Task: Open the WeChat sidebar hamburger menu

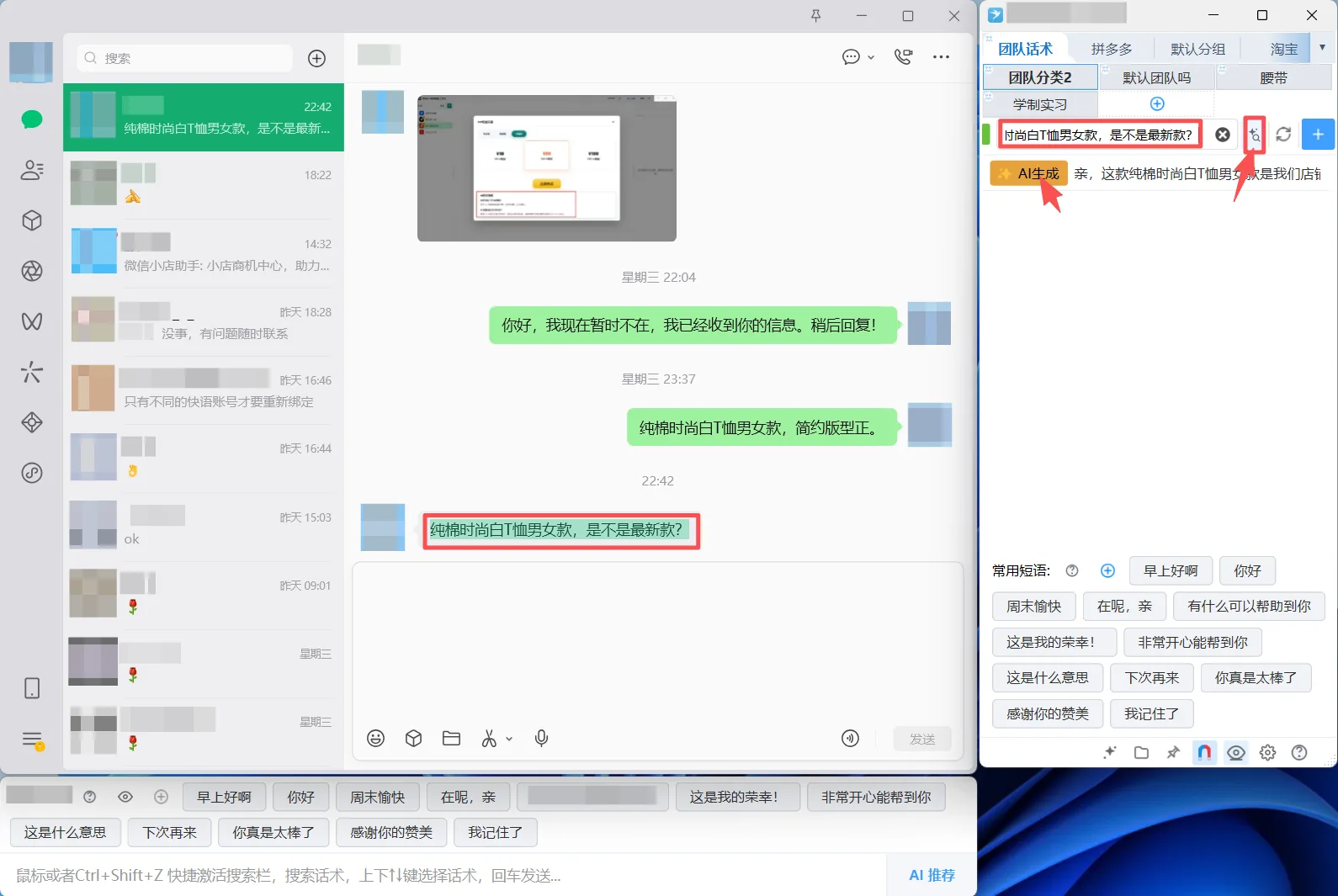Action: [32, 740]
